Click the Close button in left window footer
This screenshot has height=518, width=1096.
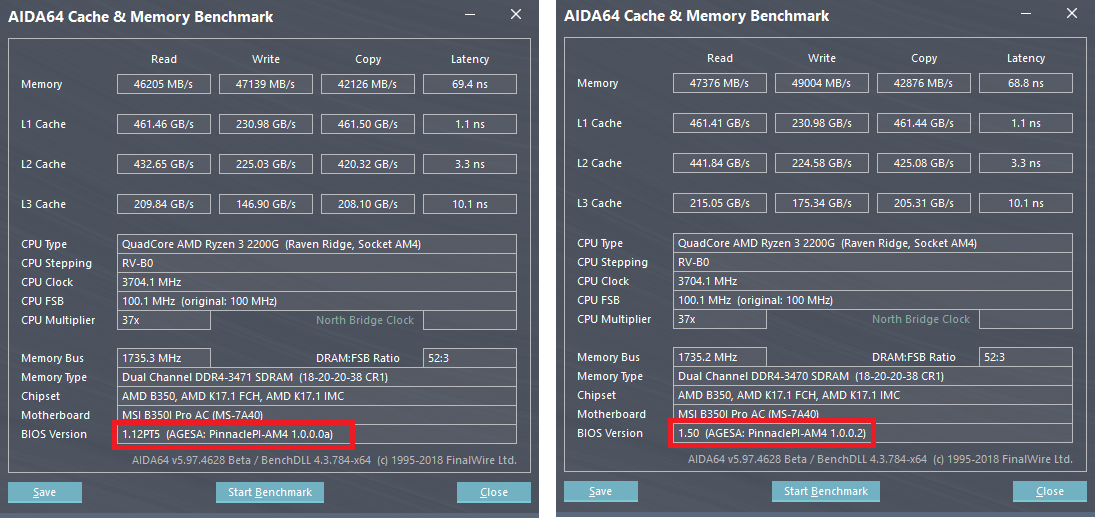coord(494,492)
